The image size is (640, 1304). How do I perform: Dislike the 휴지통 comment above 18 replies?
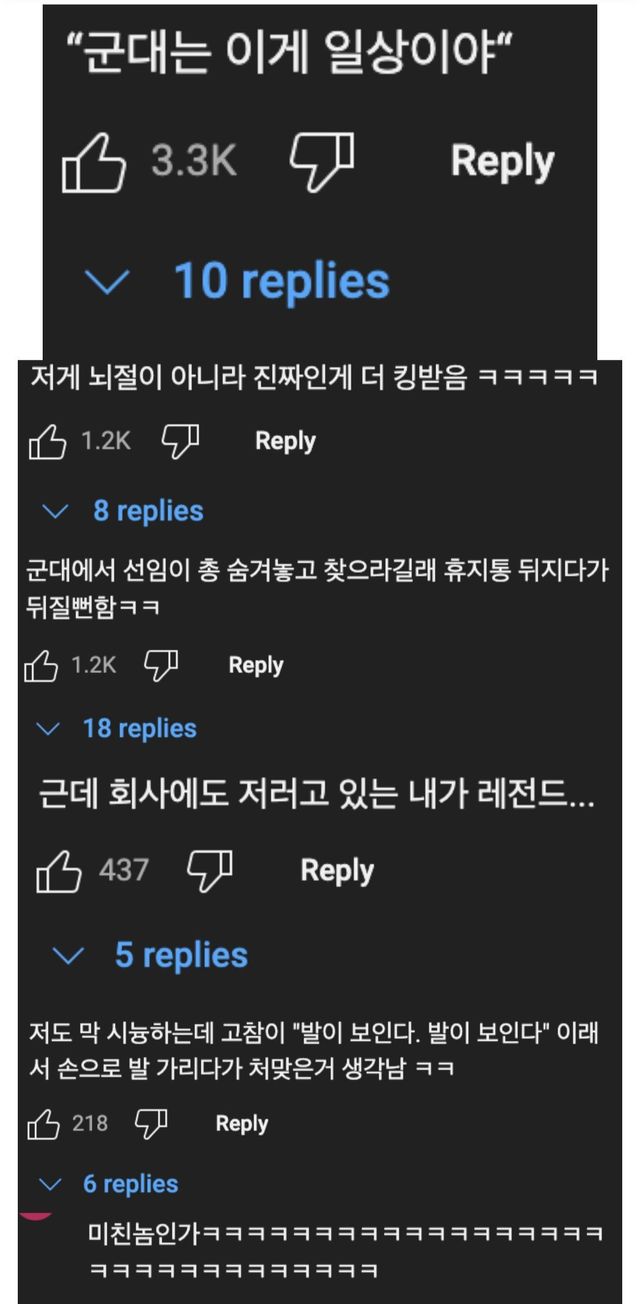pyautogui.click(x=160, y=665)
